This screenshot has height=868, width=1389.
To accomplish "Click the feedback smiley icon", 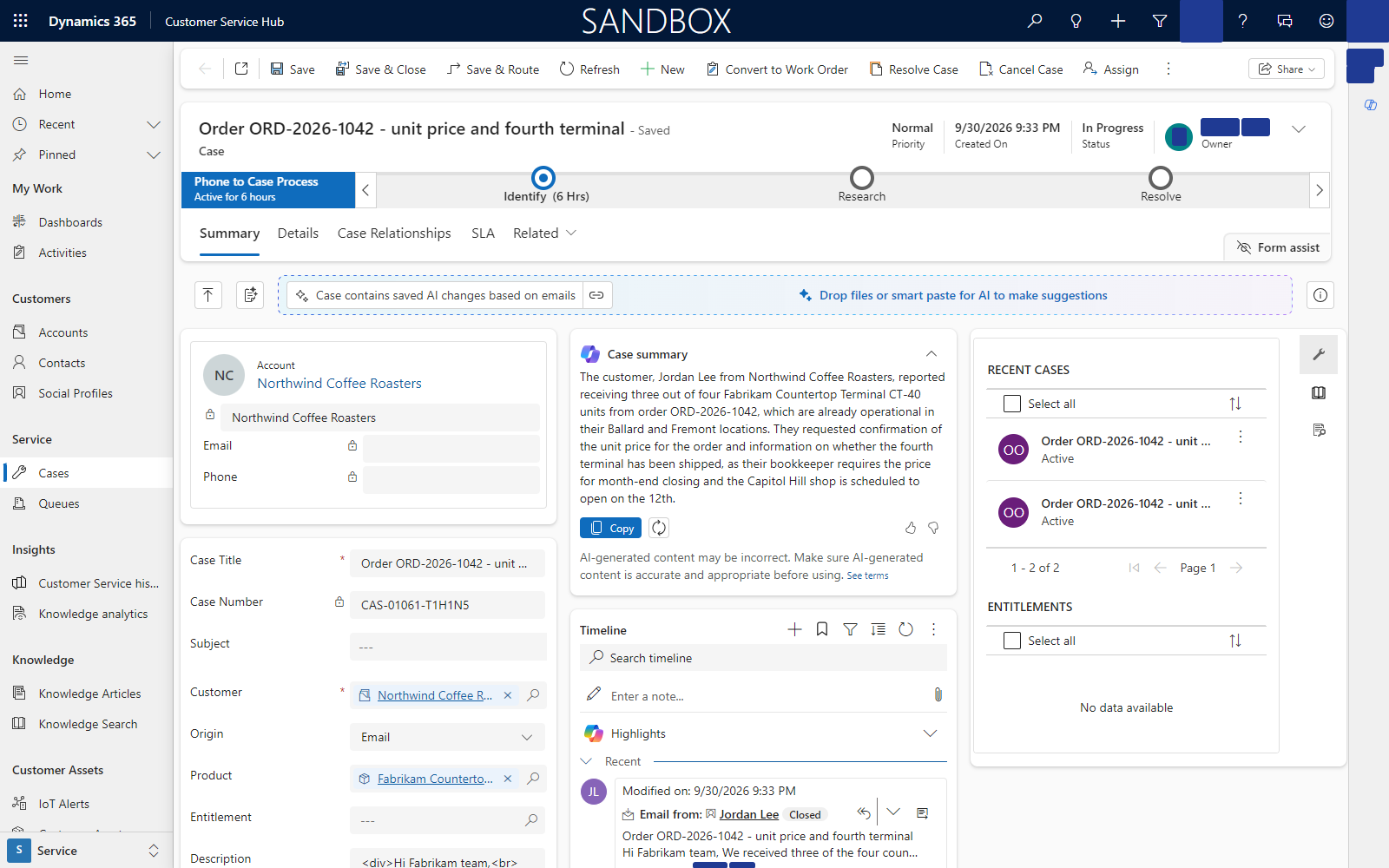I will click(1326, 21).
